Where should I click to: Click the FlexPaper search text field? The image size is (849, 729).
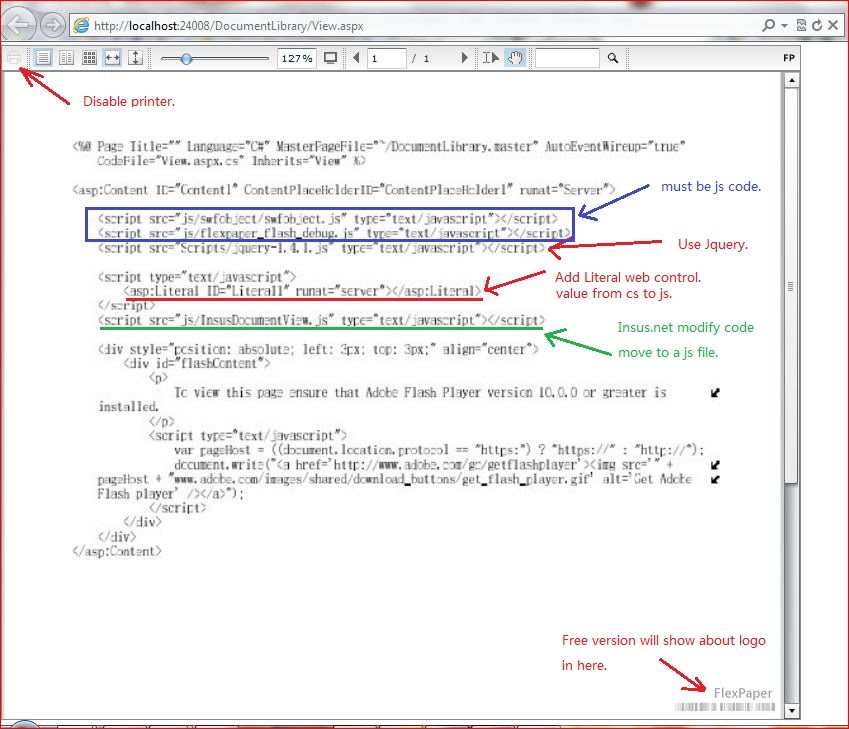pos(567,58)
